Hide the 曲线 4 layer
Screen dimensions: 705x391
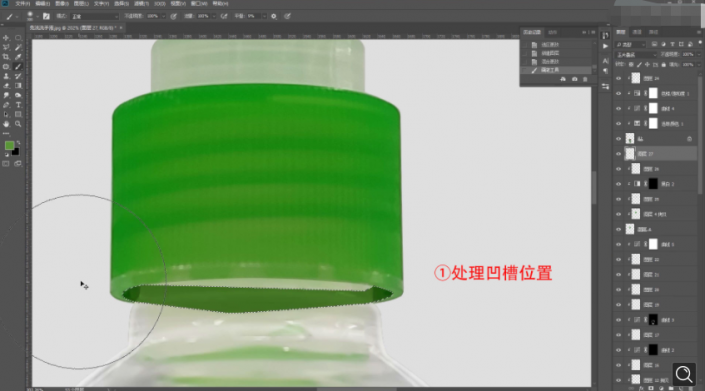pyautogui.click(x=618, y=108)
